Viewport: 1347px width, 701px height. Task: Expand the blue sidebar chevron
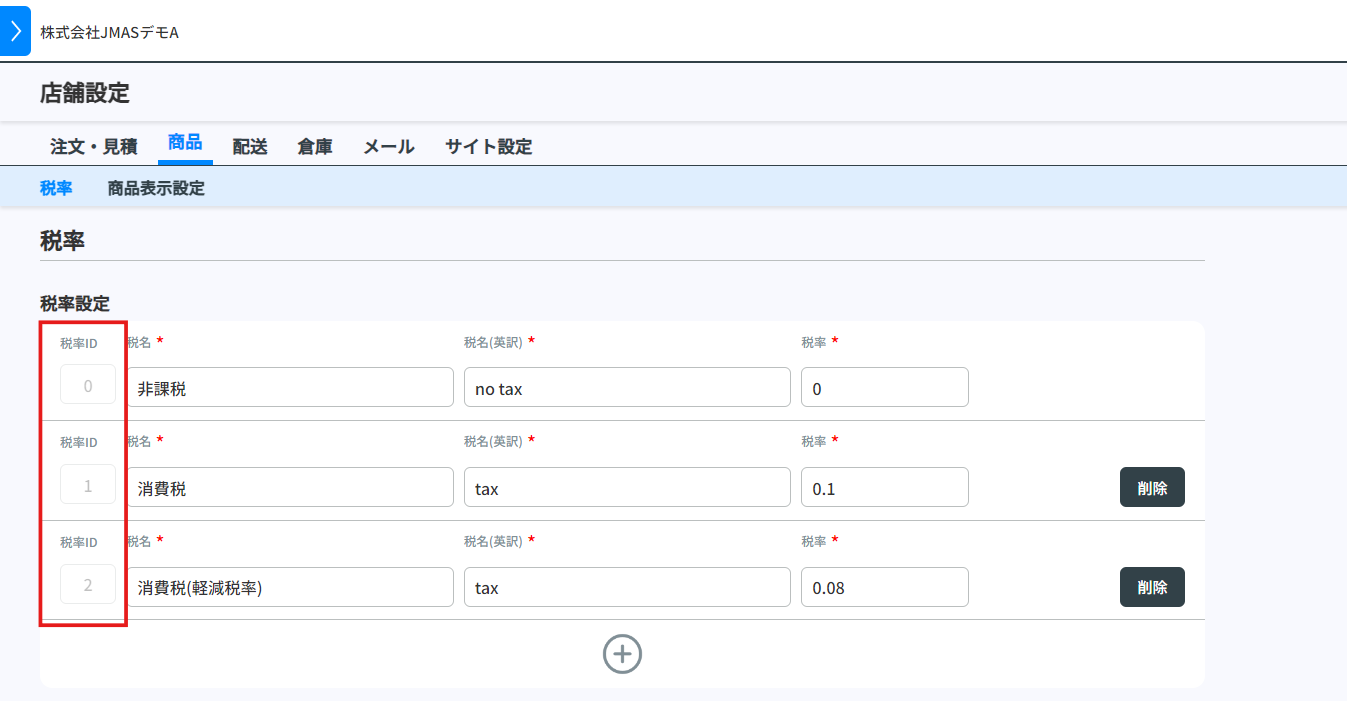pyautogui.click(x=15, y=31)
